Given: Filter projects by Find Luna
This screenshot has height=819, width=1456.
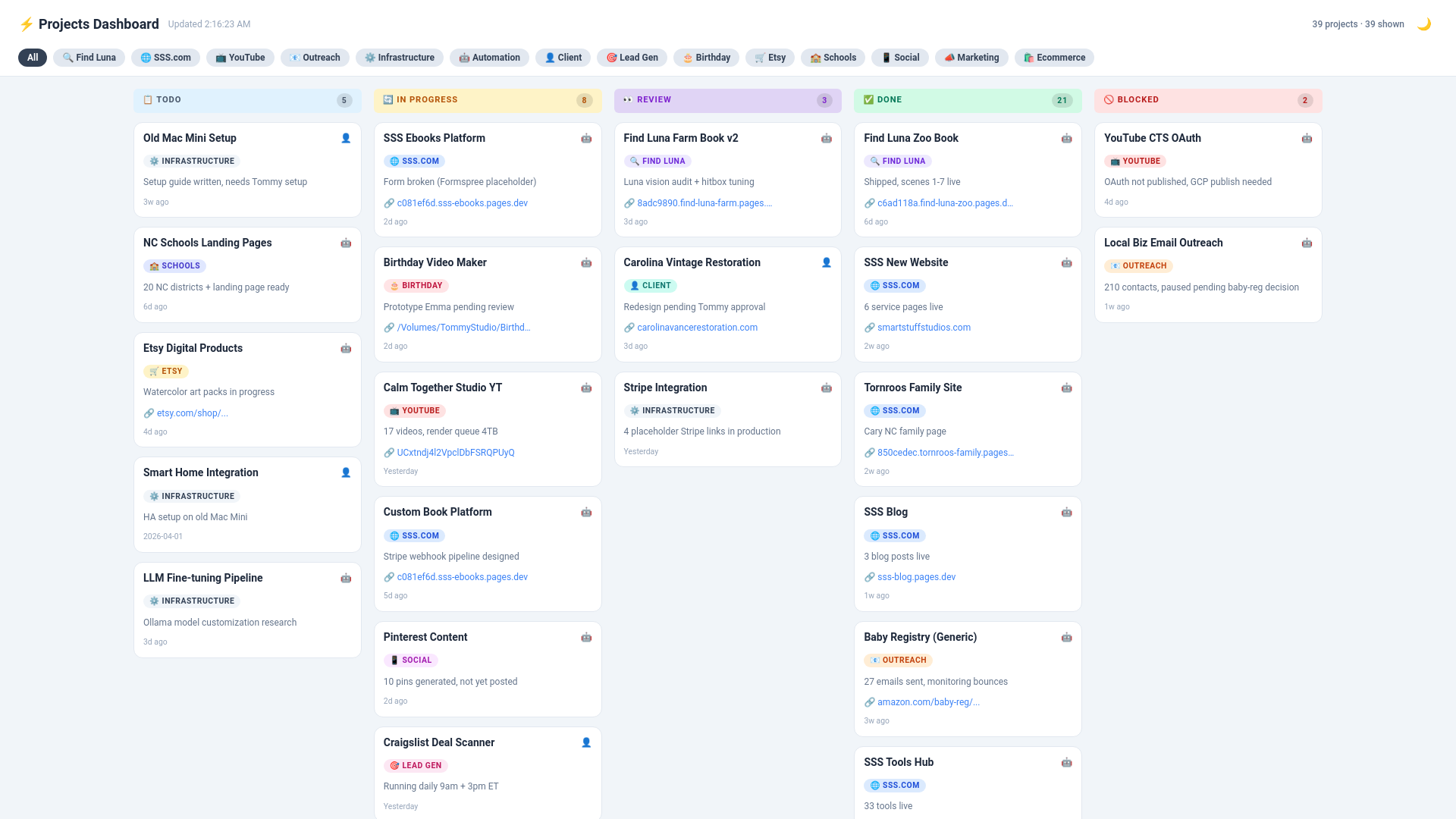Looking at the screenshot, I should (x=89, y=58).
